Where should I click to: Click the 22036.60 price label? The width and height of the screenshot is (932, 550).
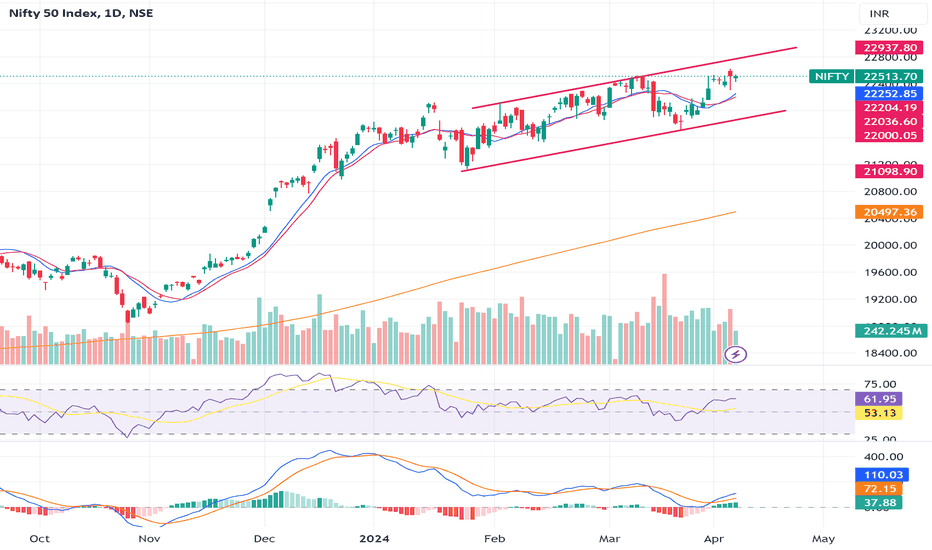coord(889,121)
